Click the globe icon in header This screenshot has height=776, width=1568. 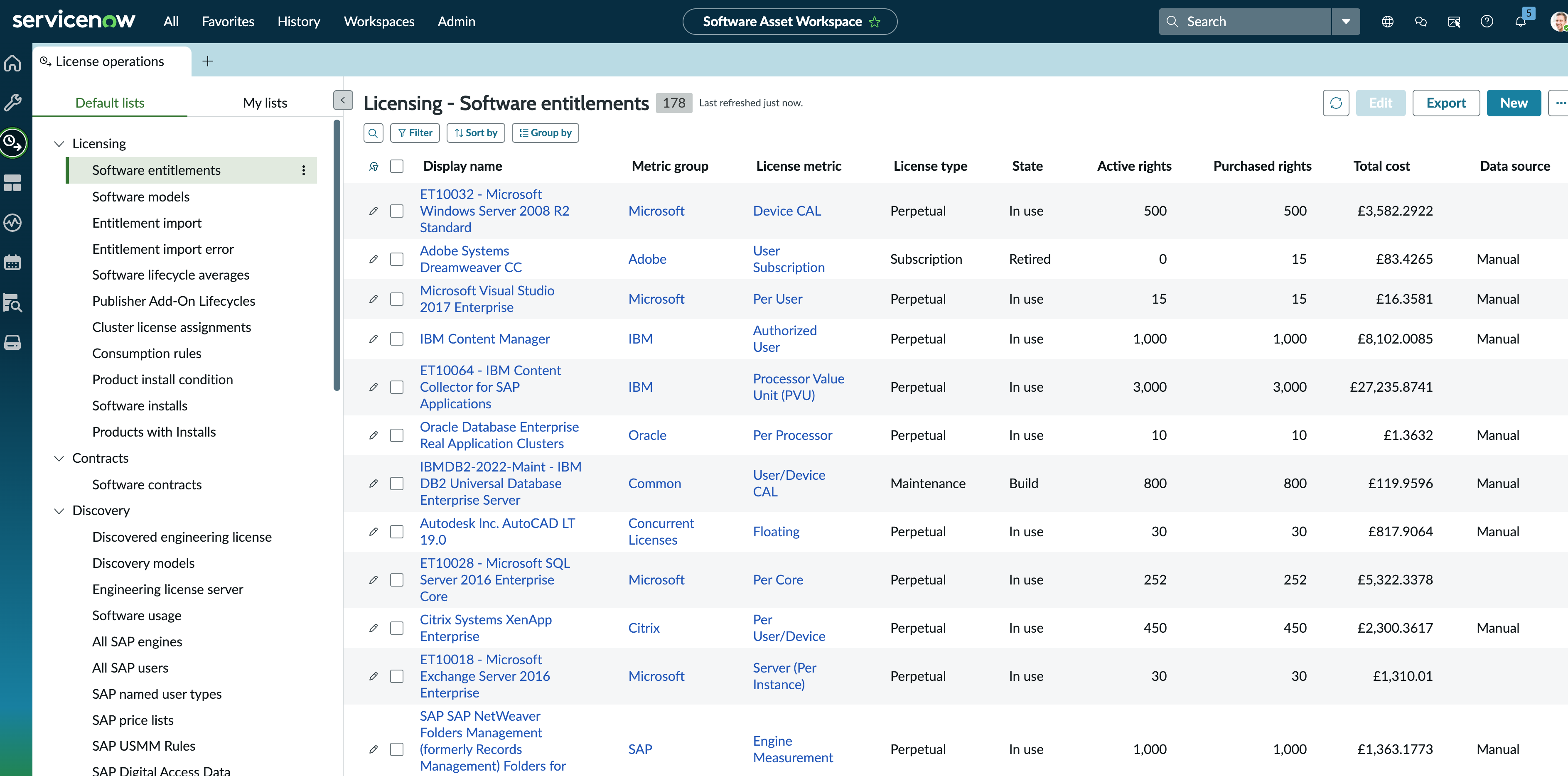coord(1387,22)
